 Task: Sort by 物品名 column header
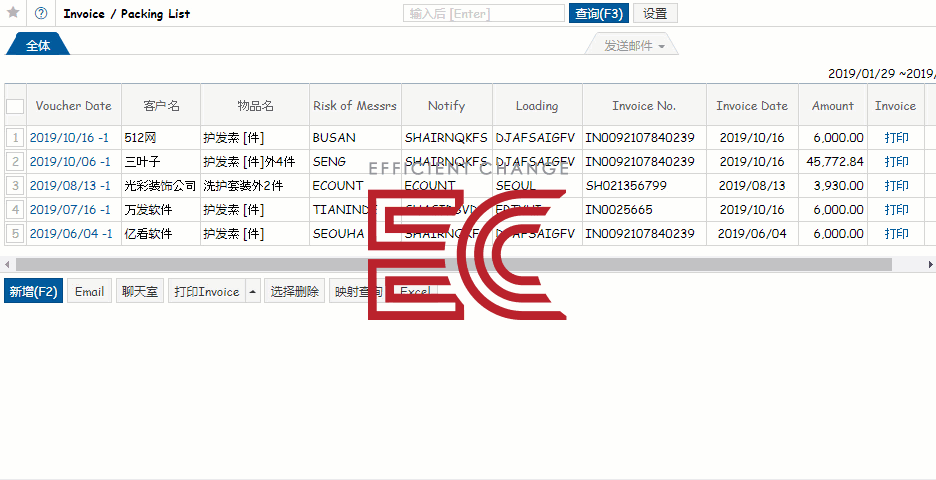(255, 106)
